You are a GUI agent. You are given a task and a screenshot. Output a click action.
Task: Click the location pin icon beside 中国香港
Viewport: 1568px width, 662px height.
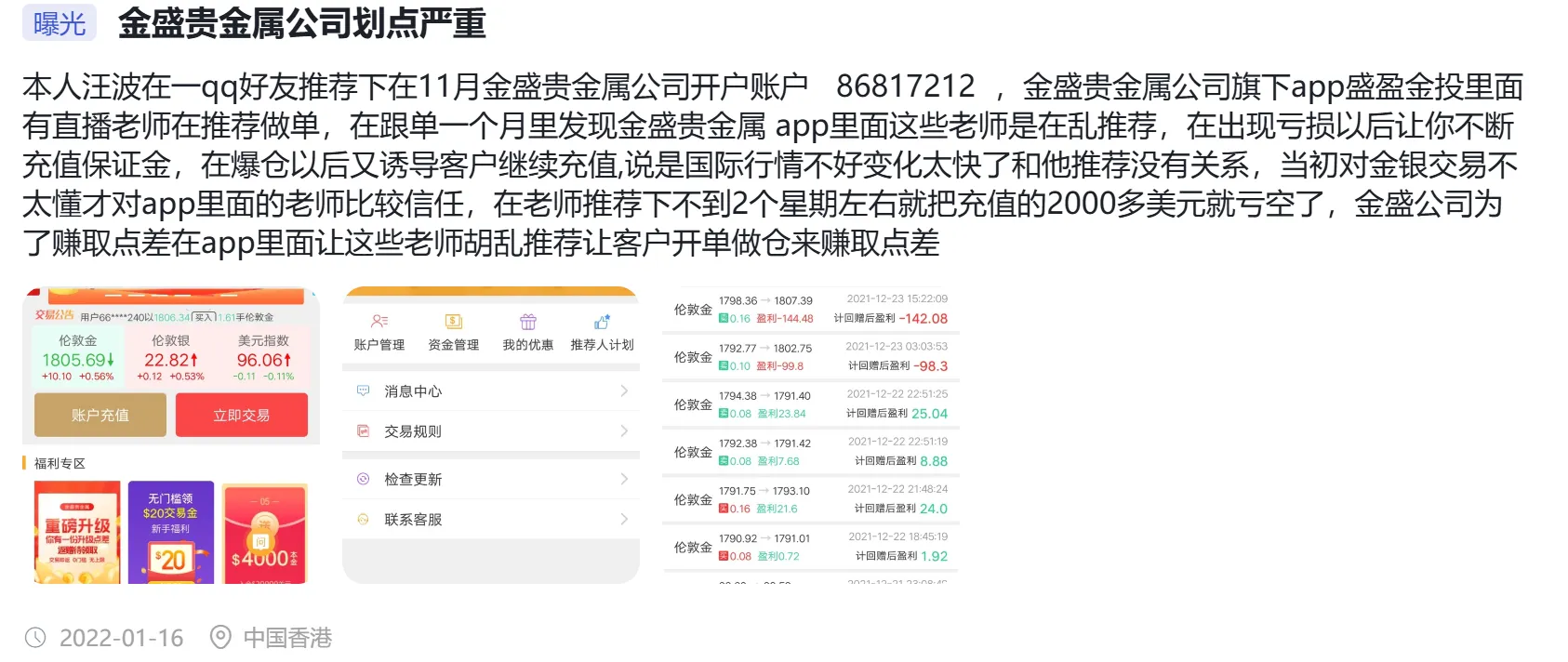(220, 638)
